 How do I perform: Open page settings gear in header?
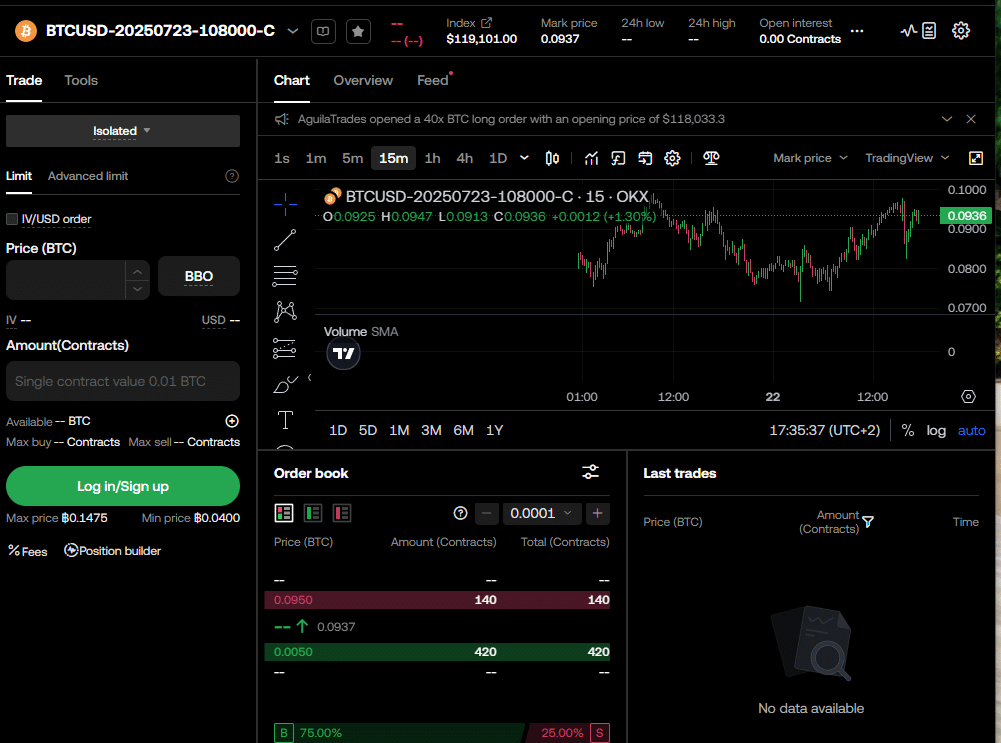tap(961, 31)
